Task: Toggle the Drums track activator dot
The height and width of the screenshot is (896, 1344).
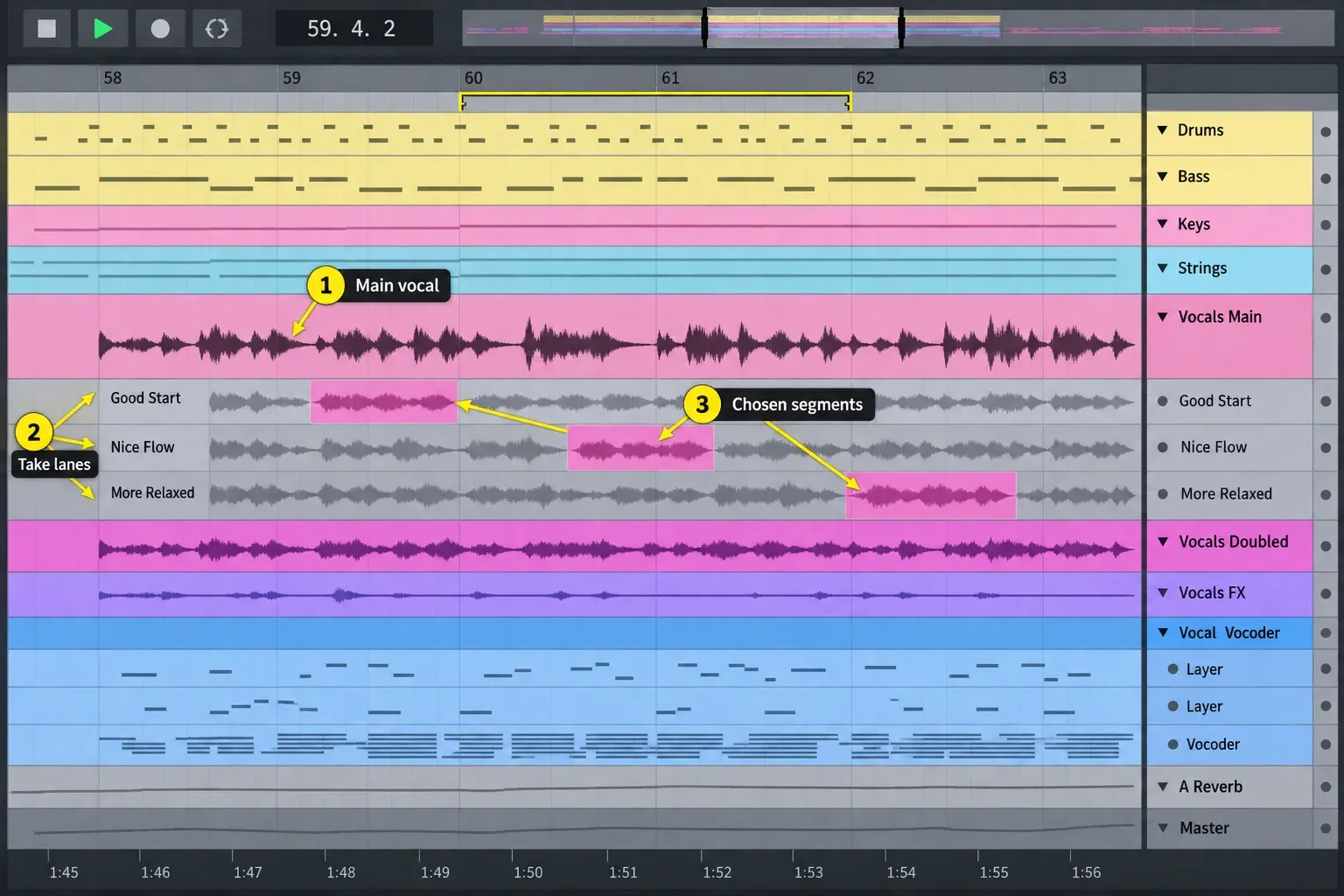Action: 1326,132
